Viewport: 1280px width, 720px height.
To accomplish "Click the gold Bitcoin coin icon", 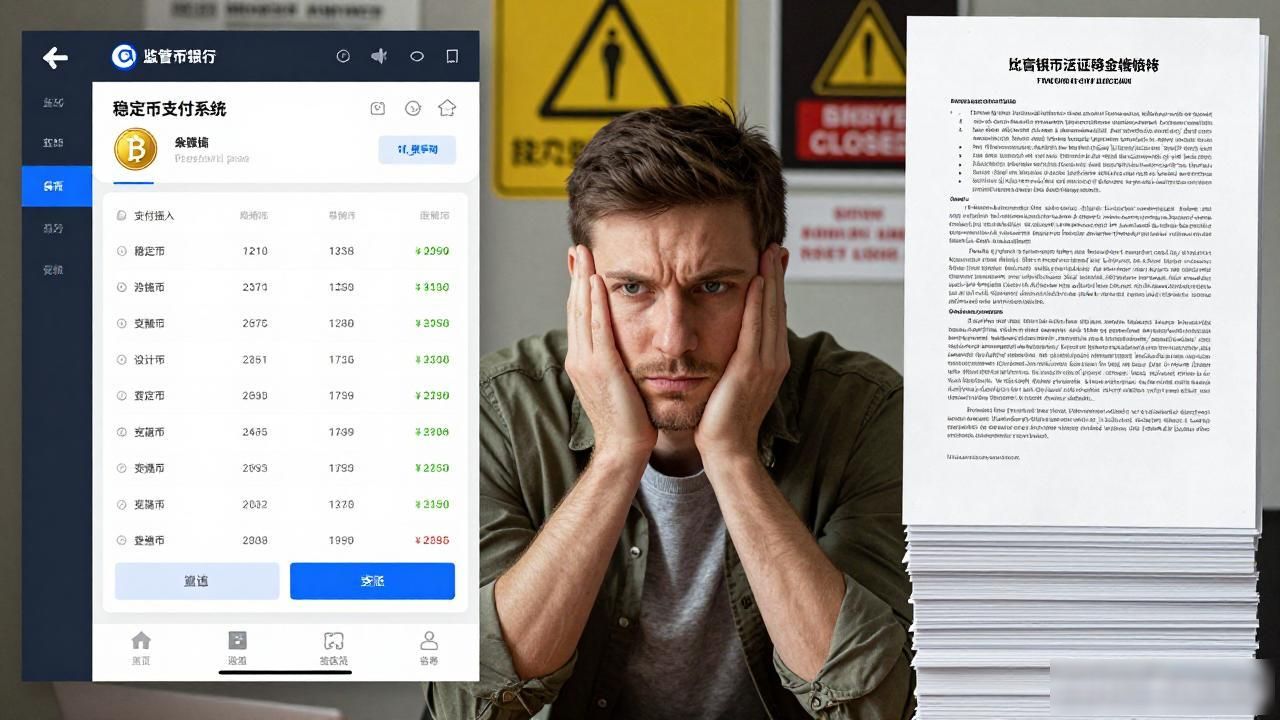I will pos(136,150).
